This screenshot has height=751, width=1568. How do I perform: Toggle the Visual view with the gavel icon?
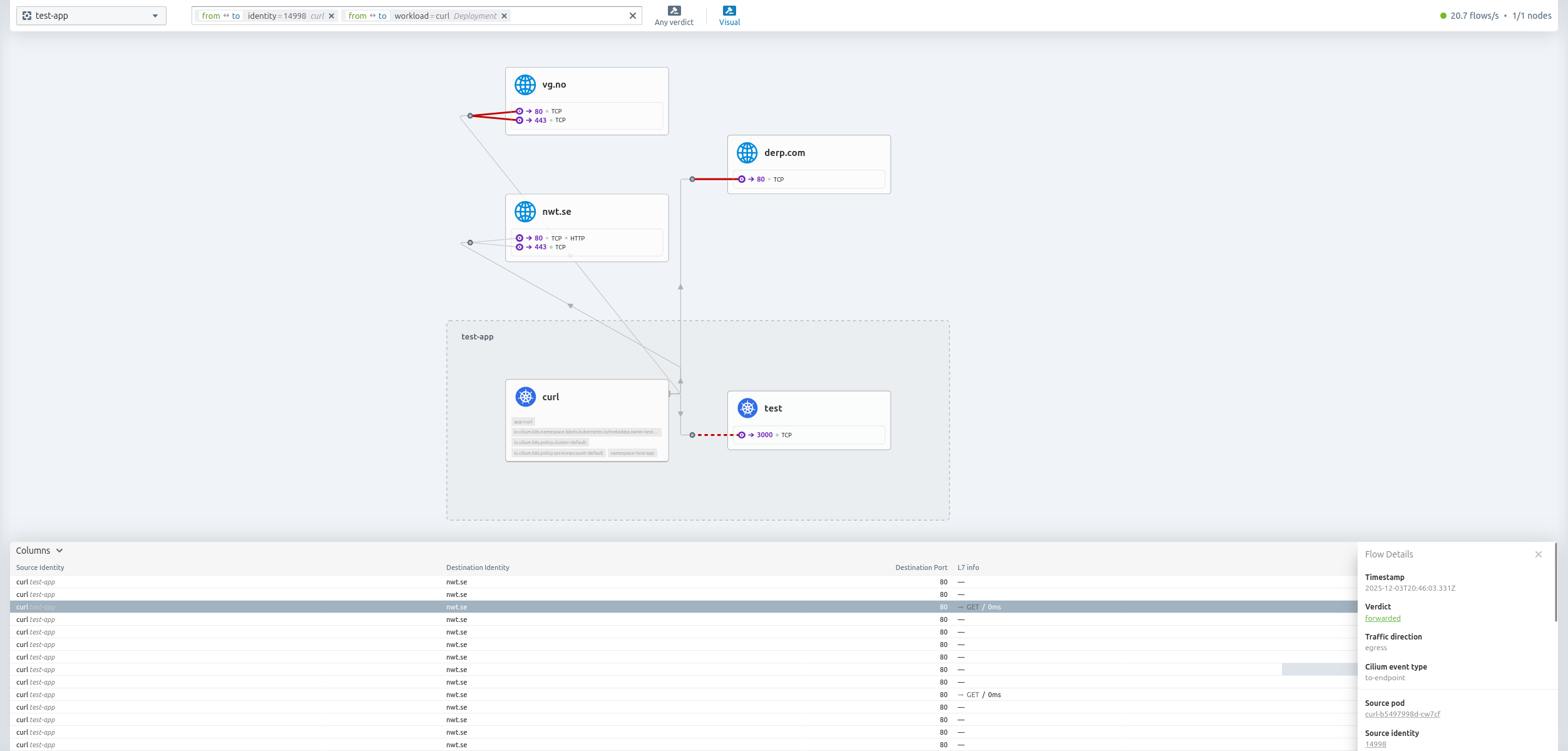729,11
